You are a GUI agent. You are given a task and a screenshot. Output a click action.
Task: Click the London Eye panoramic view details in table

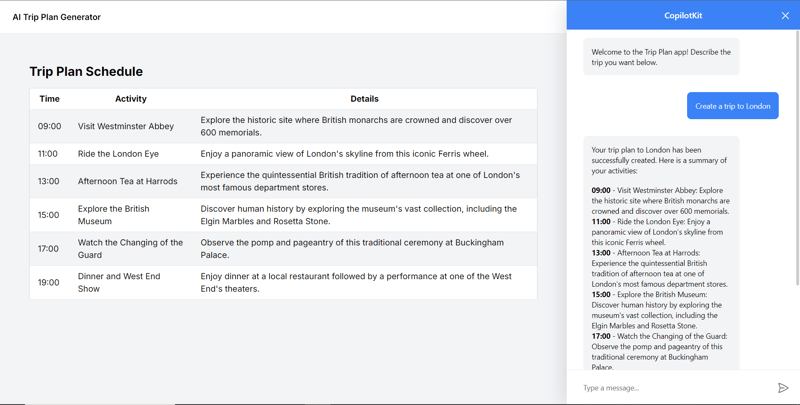pyautogui.click(x=344, y=154)
